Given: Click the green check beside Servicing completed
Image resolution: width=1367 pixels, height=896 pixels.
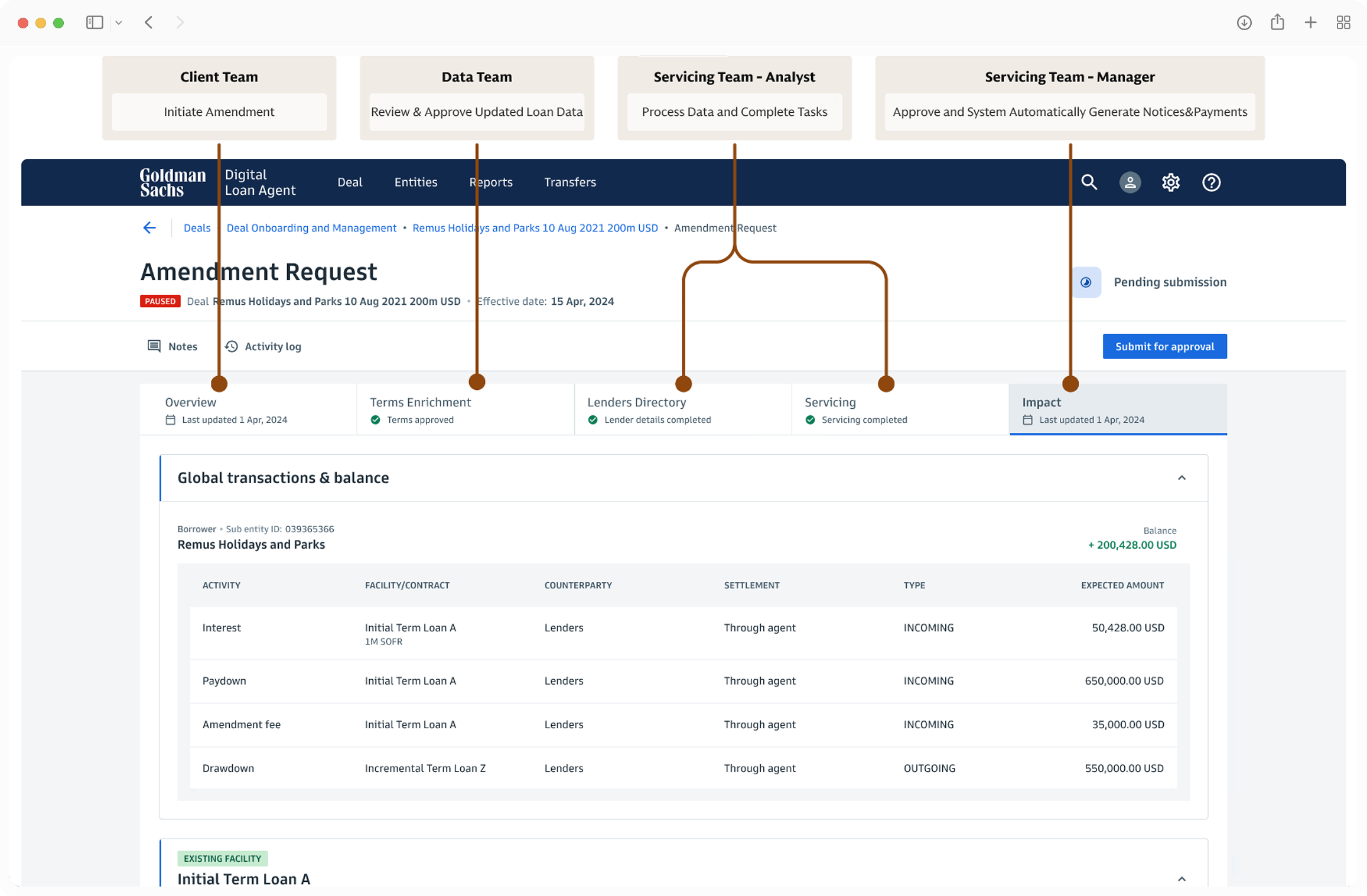Looking at the screenshot, I should (x=810, y=420).
